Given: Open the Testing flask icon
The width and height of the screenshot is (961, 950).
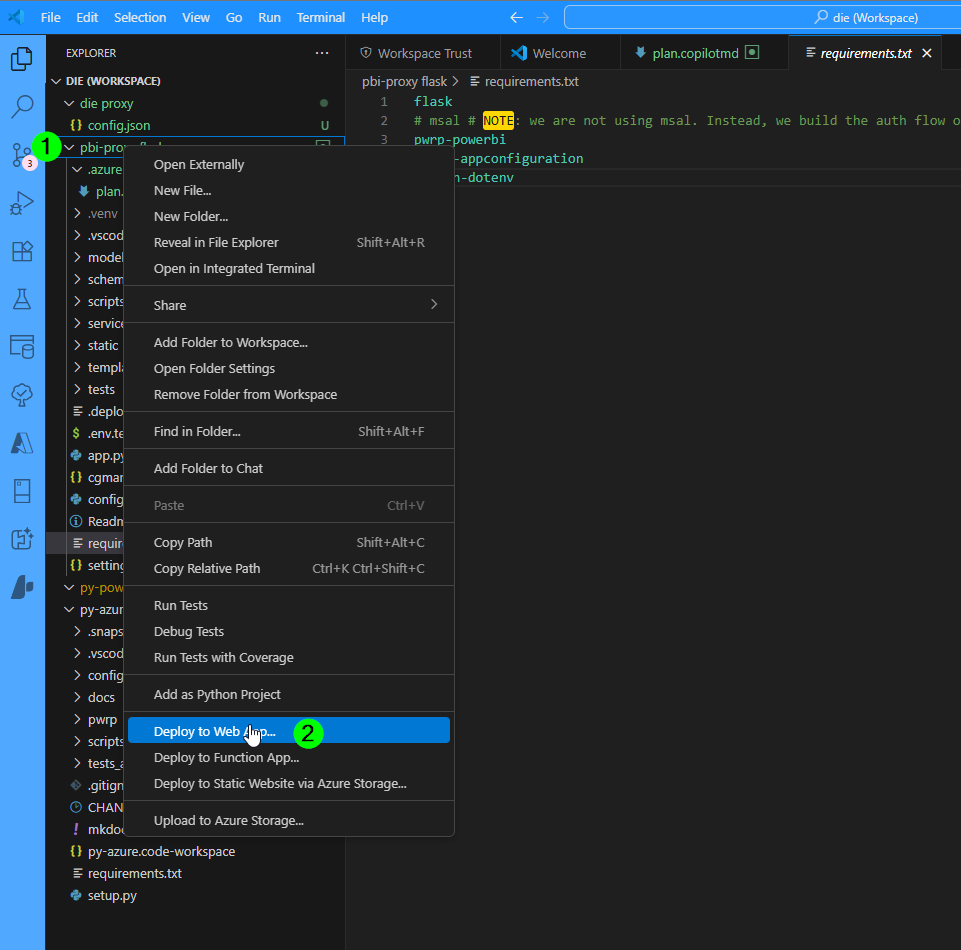Looking at the screenshot, I should click(22, 299).
